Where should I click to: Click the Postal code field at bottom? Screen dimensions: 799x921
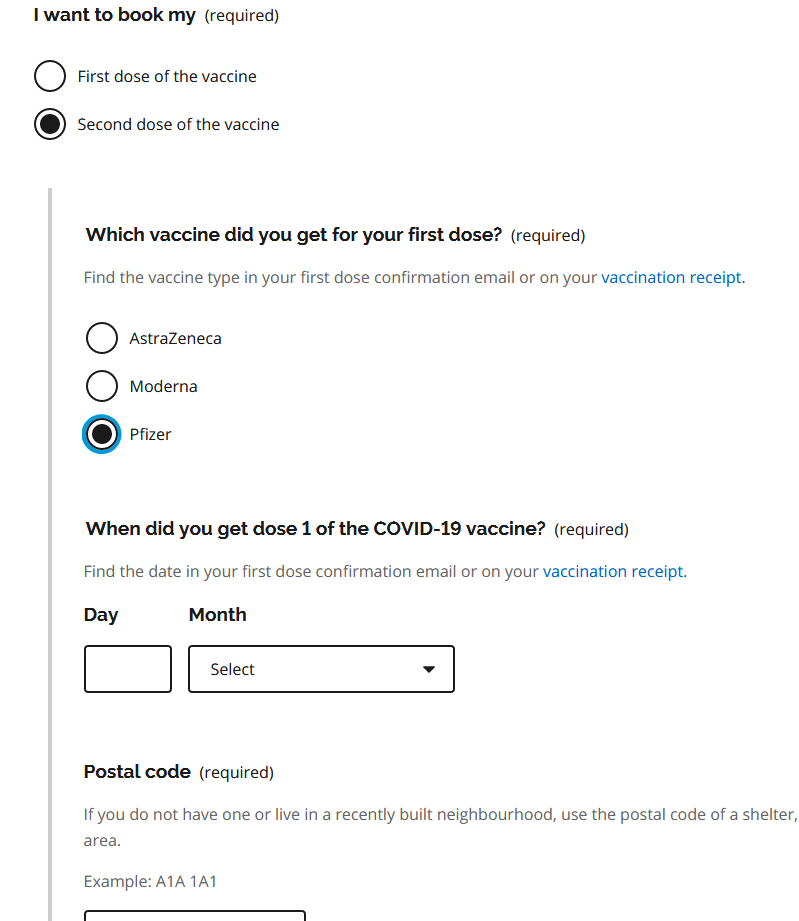194,914
